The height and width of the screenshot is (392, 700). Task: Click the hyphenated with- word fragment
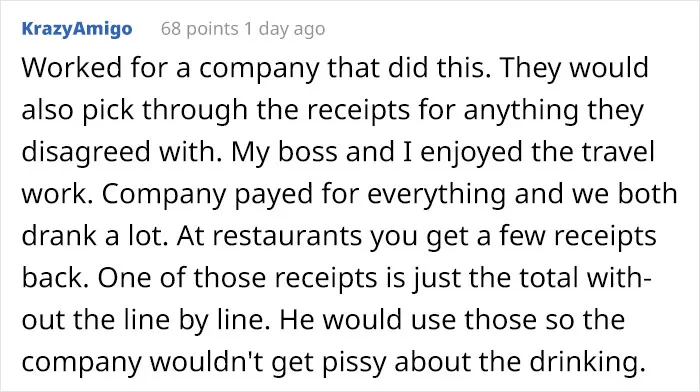619,278
